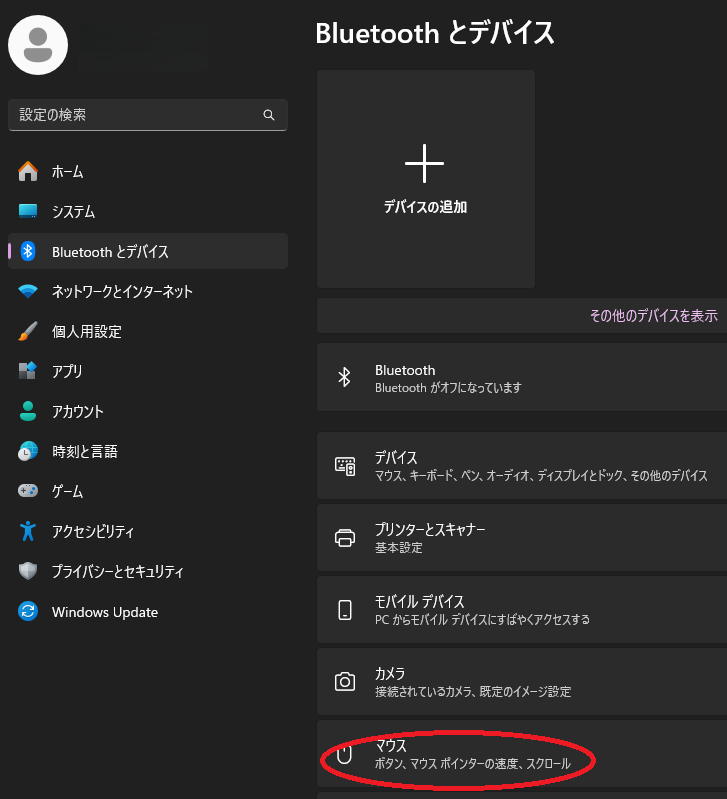Screen dimensions: 727x799
Task: Click the phone icon for モバイル デバイス
Action: point(345,610)
